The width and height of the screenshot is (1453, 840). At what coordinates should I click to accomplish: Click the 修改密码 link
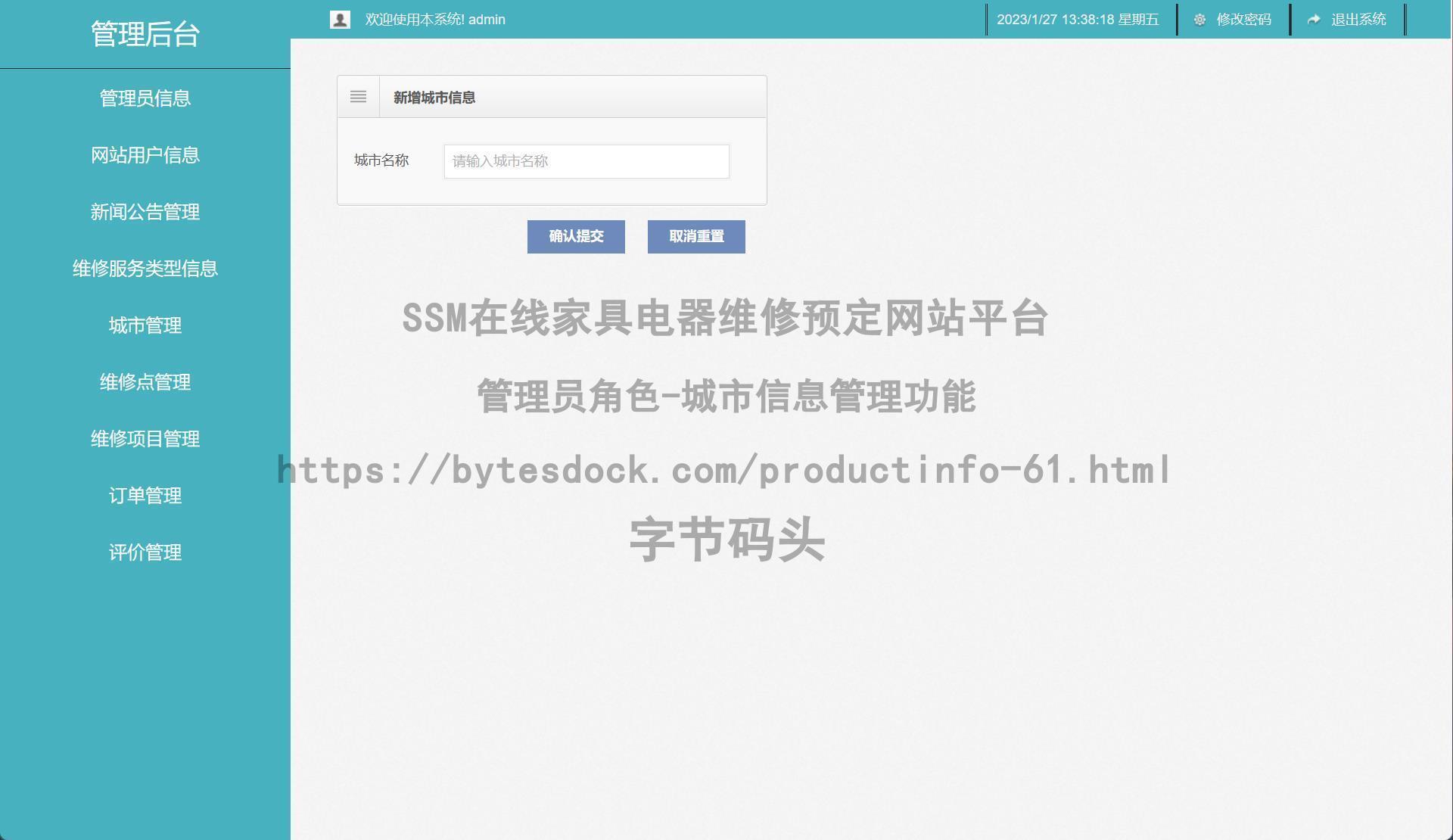click(x=1243, y=20)
